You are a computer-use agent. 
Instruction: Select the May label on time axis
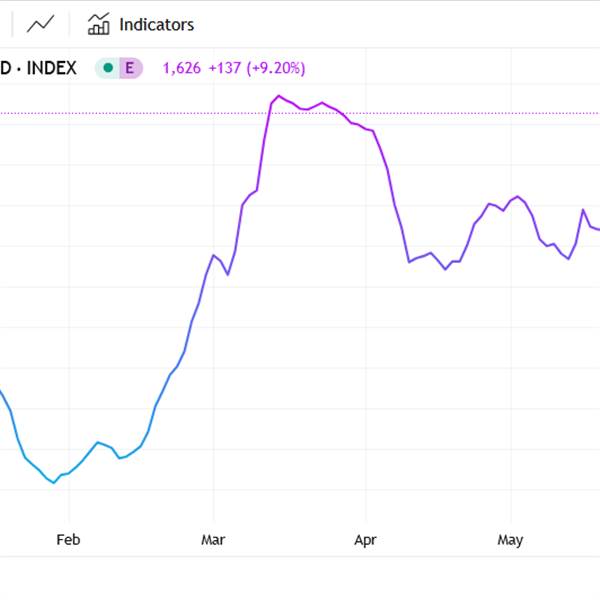point(510,540)
